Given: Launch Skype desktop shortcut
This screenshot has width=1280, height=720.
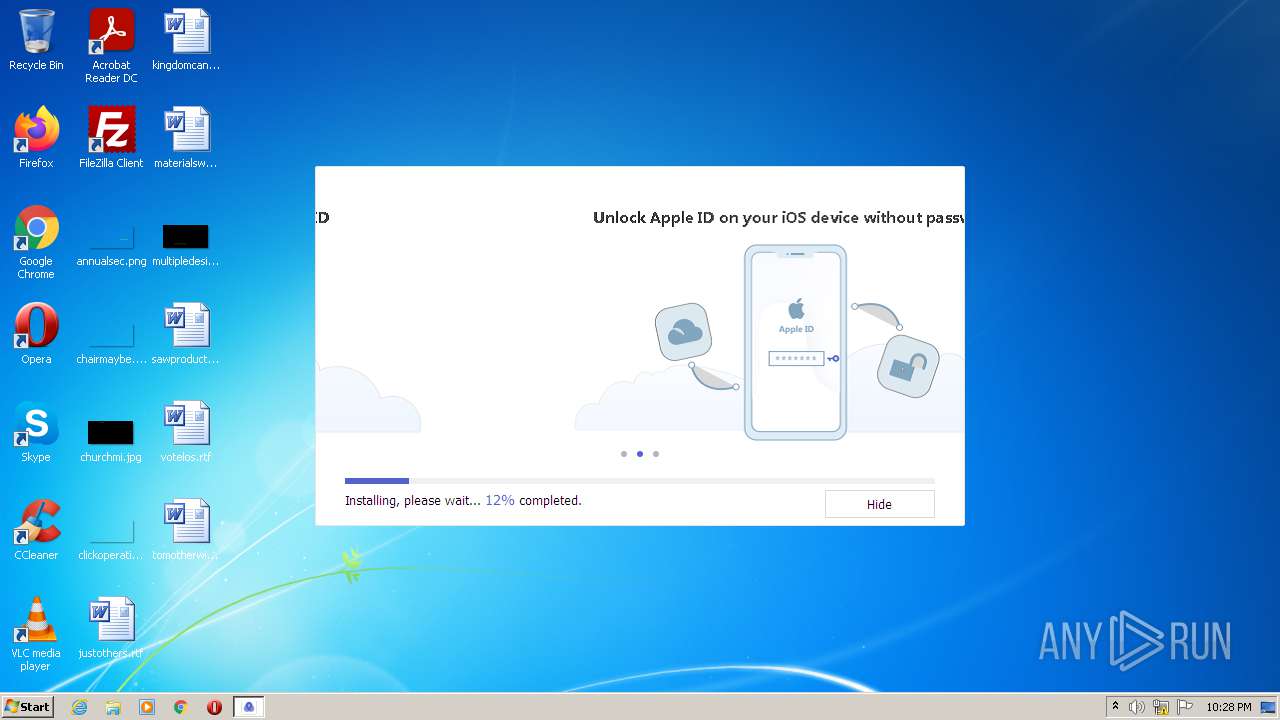Looking at the screenshot, I should pyautogui.click(x=36, y=432).
